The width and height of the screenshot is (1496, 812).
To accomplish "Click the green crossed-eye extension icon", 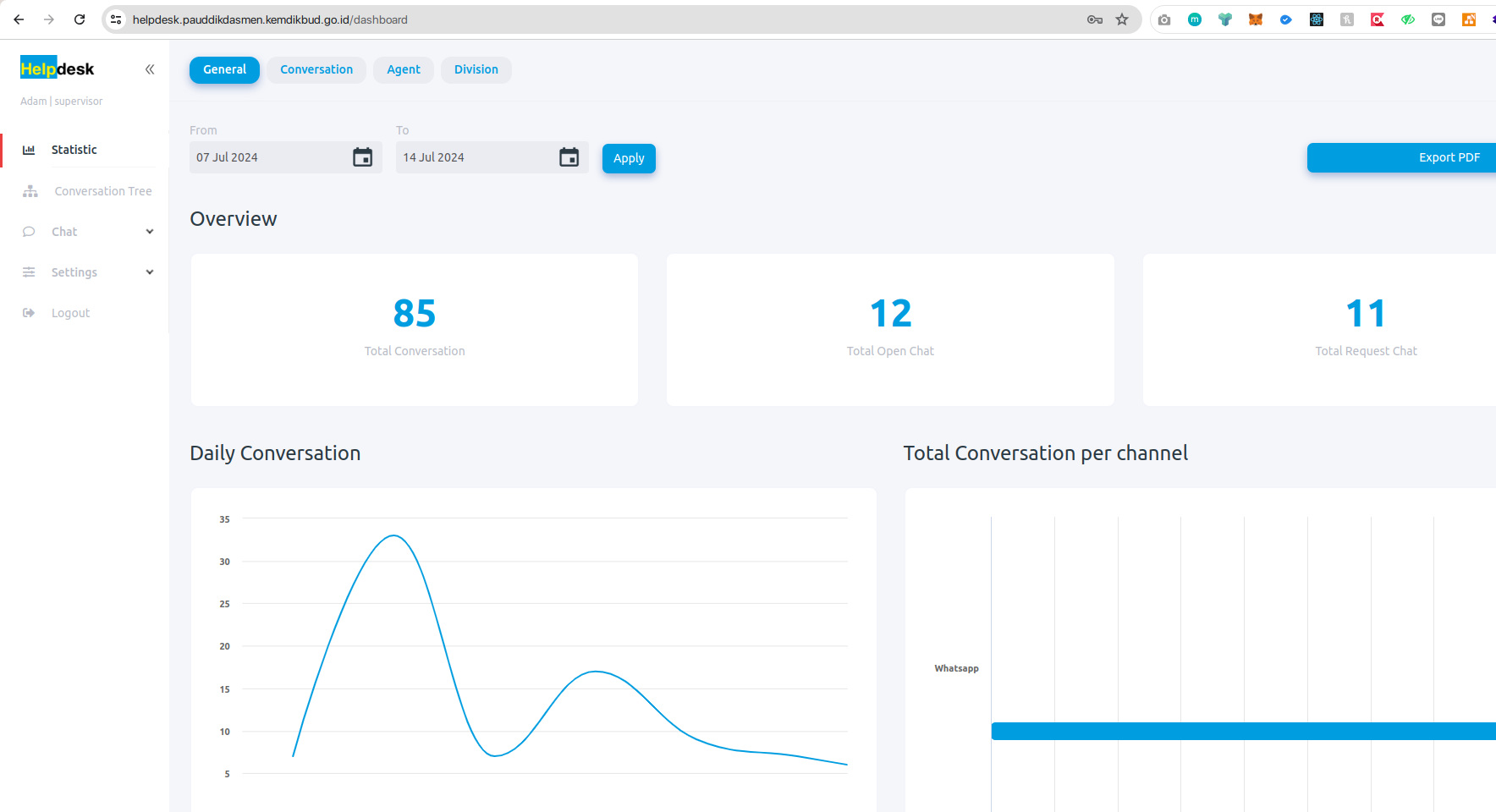I will (x=1408, y=19).
